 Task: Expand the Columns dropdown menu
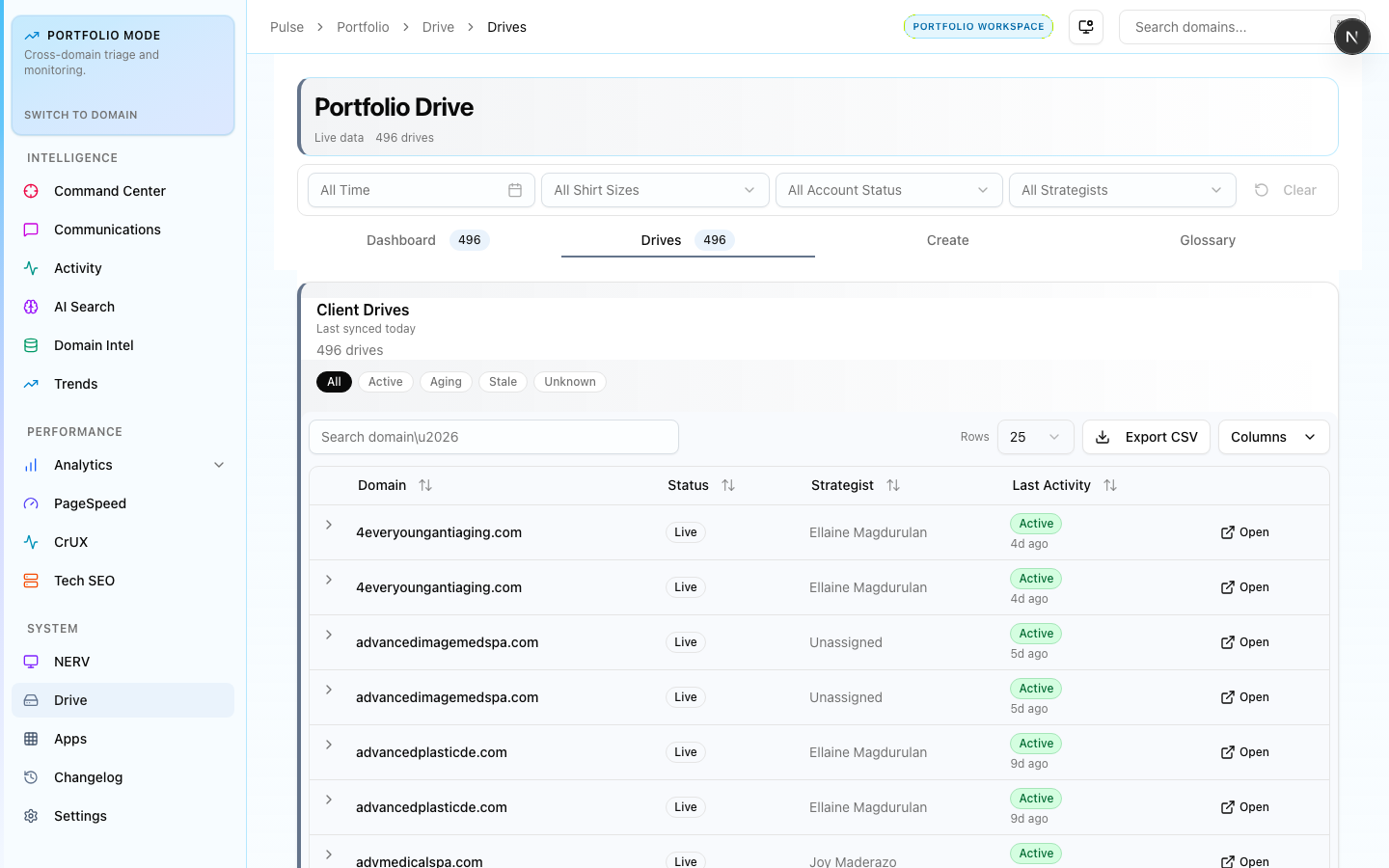(x=1273, y=437)
